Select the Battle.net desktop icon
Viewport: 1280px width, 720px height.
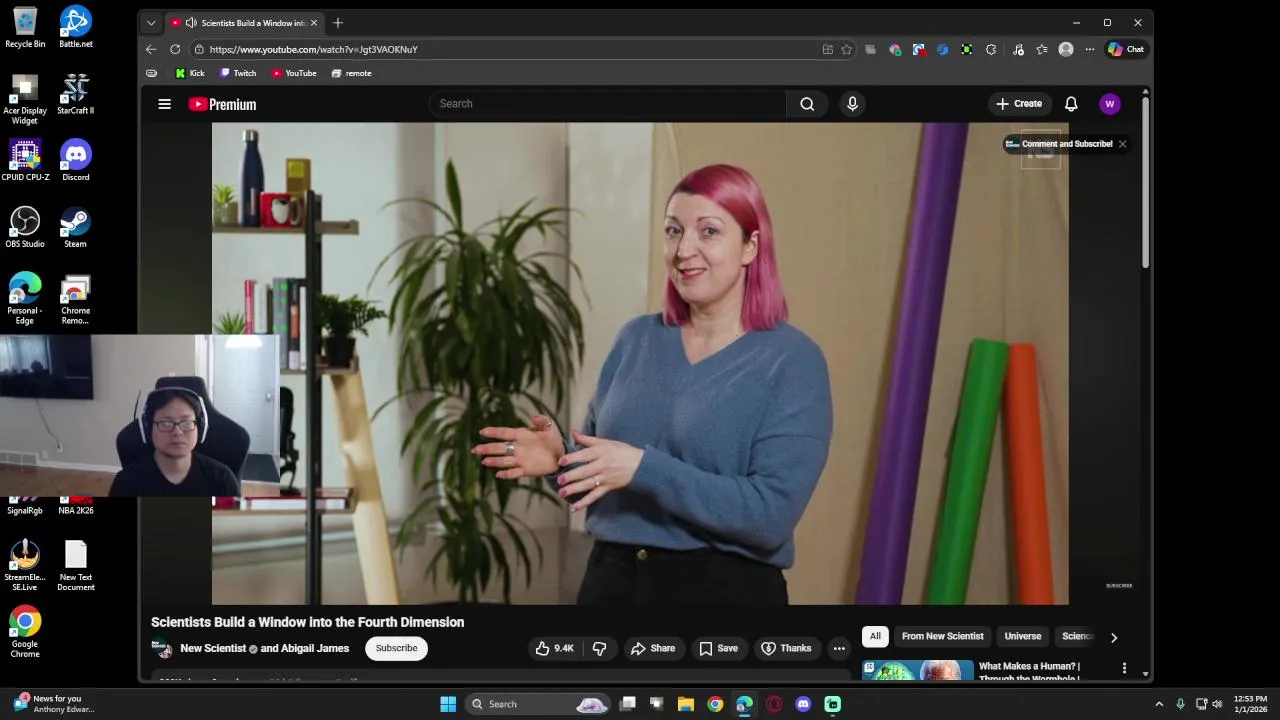(75, 27)
